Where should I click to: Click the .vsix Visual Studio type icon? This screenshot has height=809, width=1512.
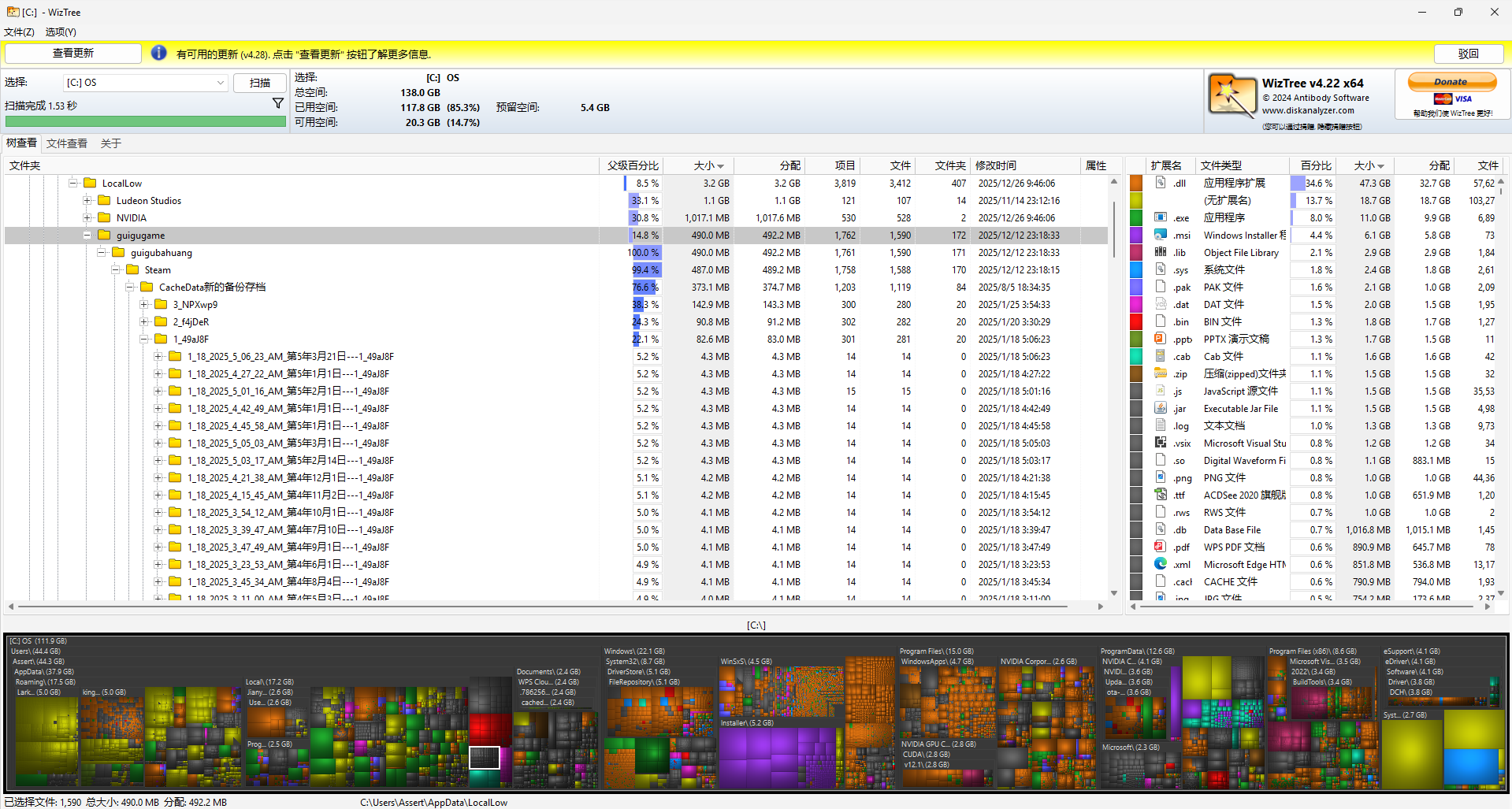pos(1161,443)
